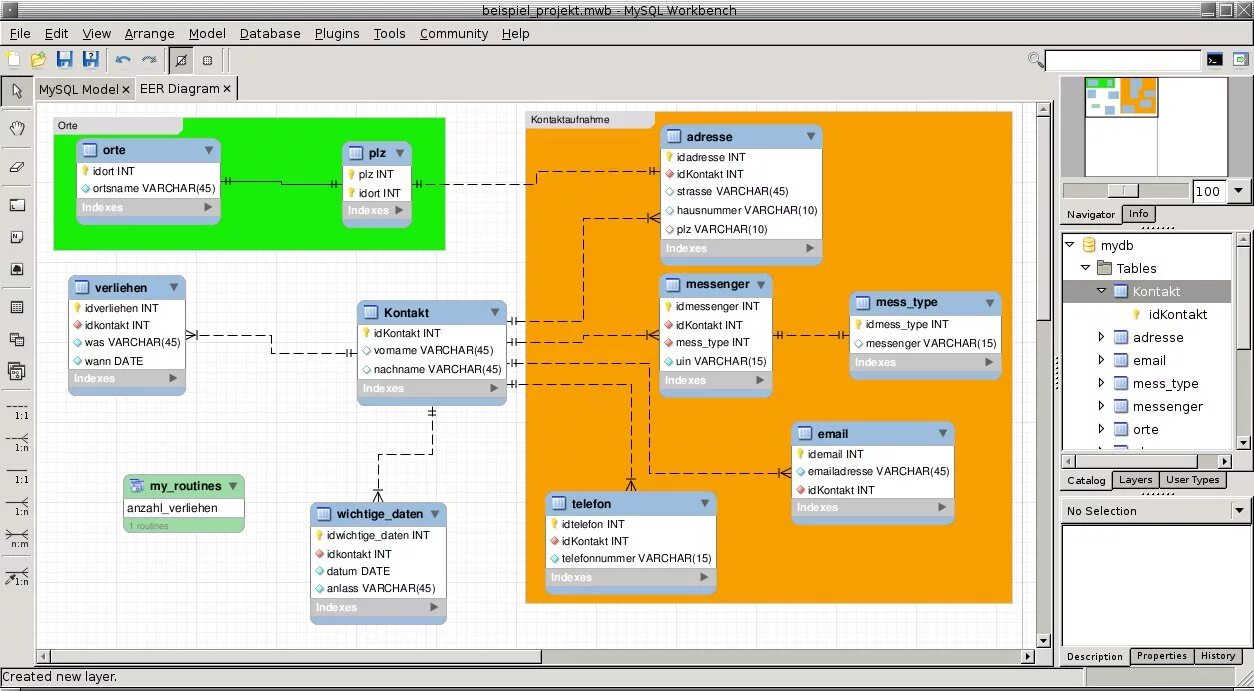Select the 1:1 non-identifying relationship tool
The height and width of the screenshot is (691, 1254).
coord(18,410)
